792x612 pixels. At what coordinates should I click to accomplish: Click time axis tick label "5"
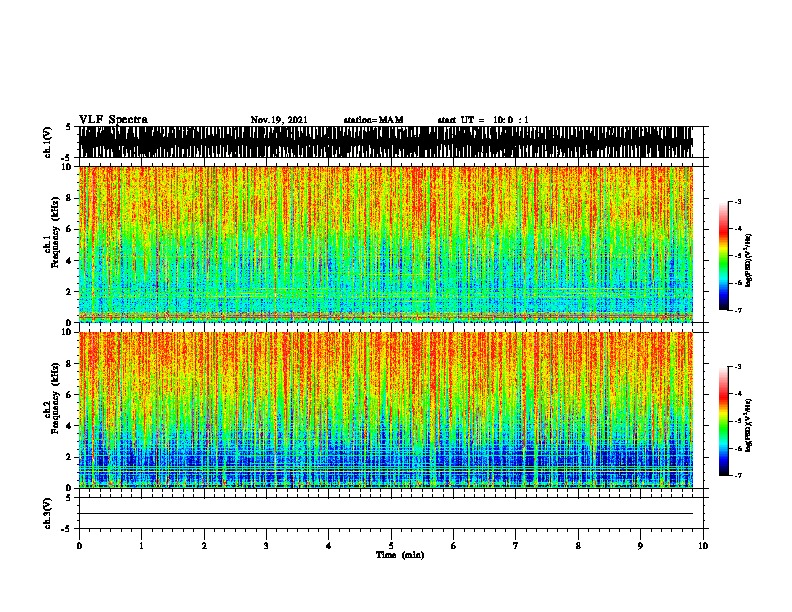[391, 546]
